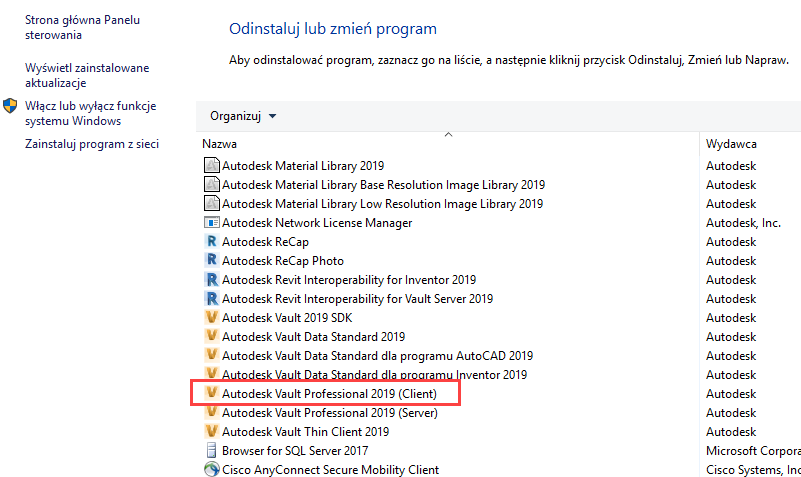Click the Cisco AnyConnect Secure Mobility Client icon
The image size is (801, 477).
211,469
